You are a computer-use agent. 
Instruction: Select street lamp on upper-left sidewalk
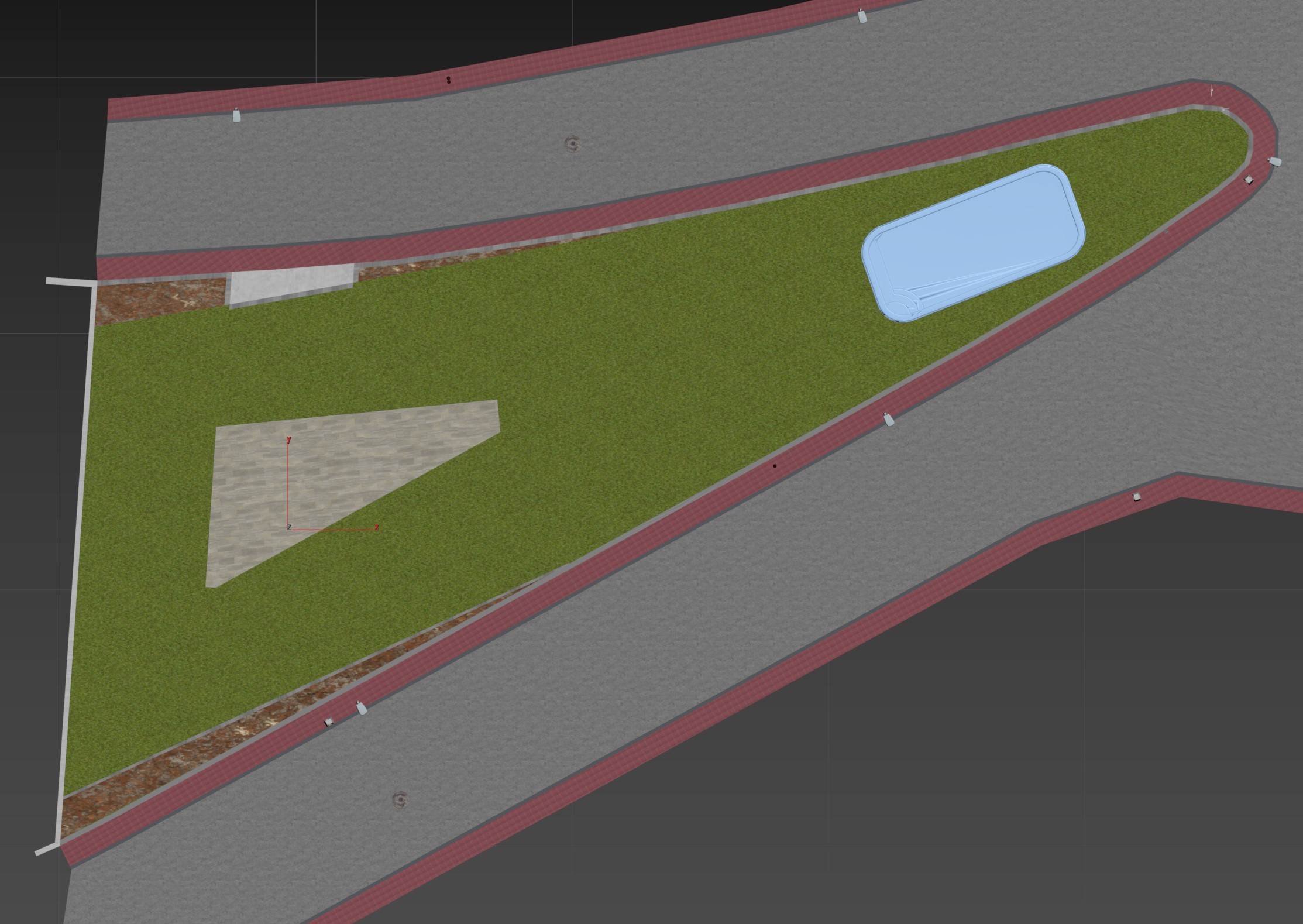coord(236,115)
